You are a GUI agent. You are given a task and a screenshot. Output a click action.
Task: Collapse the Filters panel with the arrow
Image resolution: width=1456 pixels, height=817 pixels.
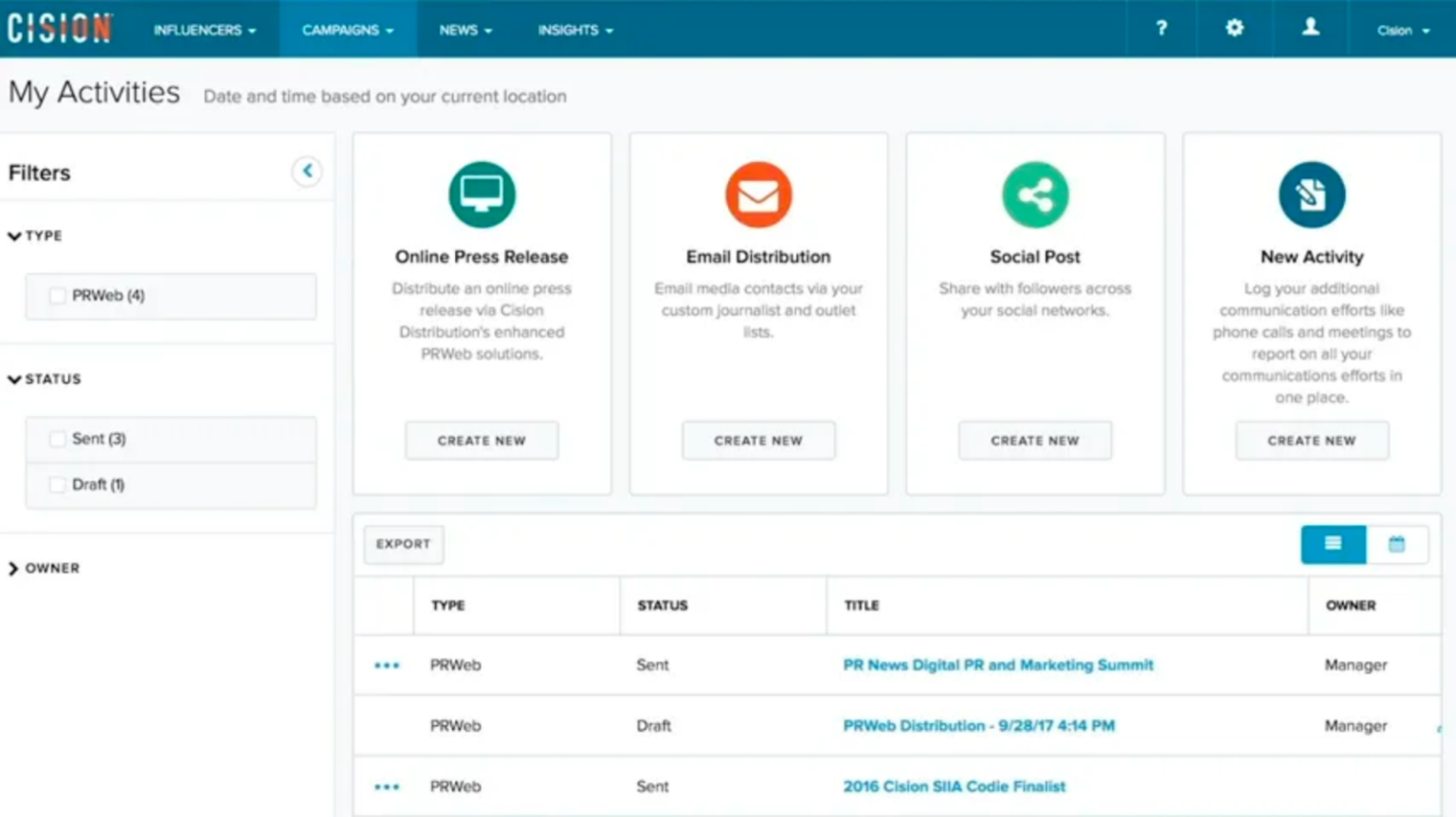click(x=306, y=171)
